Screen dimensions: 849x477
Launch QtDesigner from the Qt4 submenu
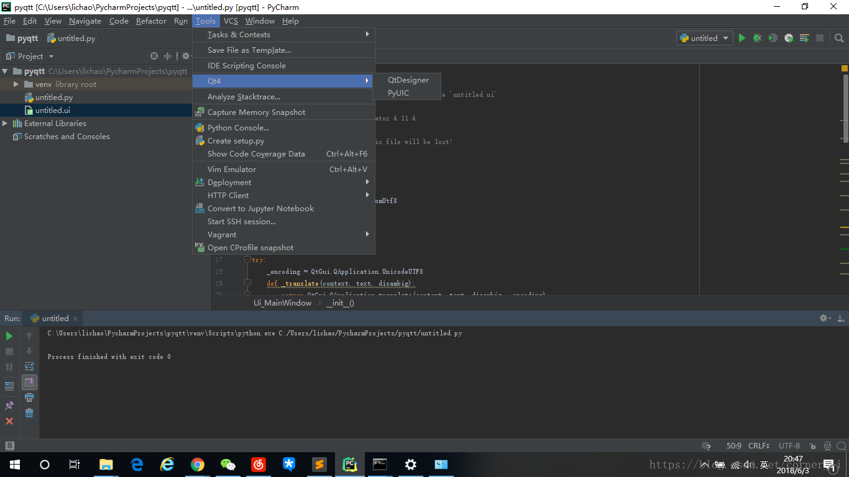(x=407, y=80)
